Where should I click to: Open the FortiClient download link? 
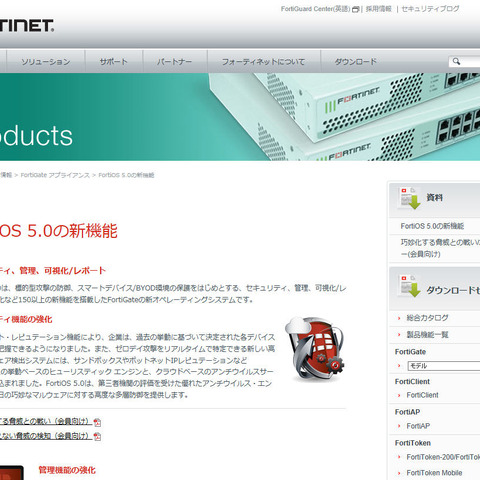point(422,395)
